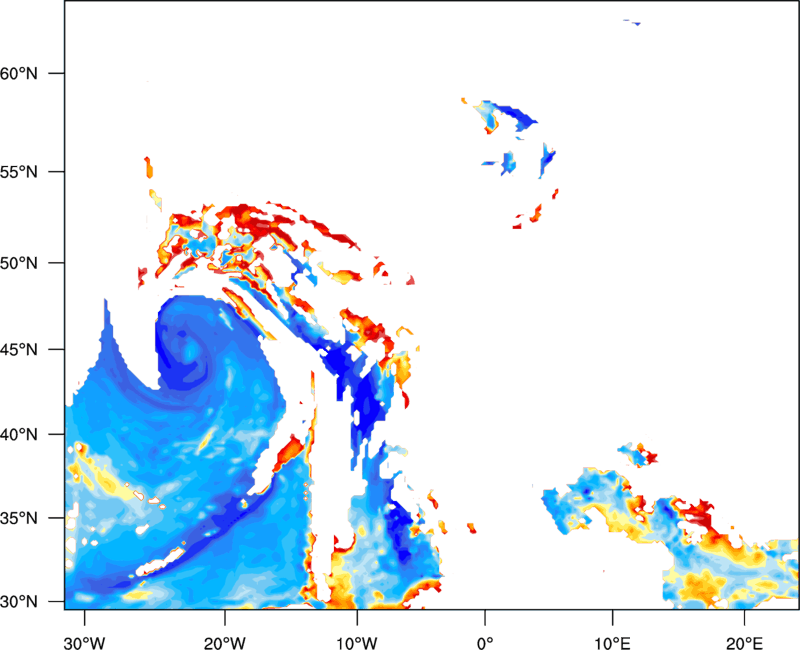The width and height of the screenshot is (800, 650).
Task: Click the 35°N latitude label
Action: tap(19, 518)
